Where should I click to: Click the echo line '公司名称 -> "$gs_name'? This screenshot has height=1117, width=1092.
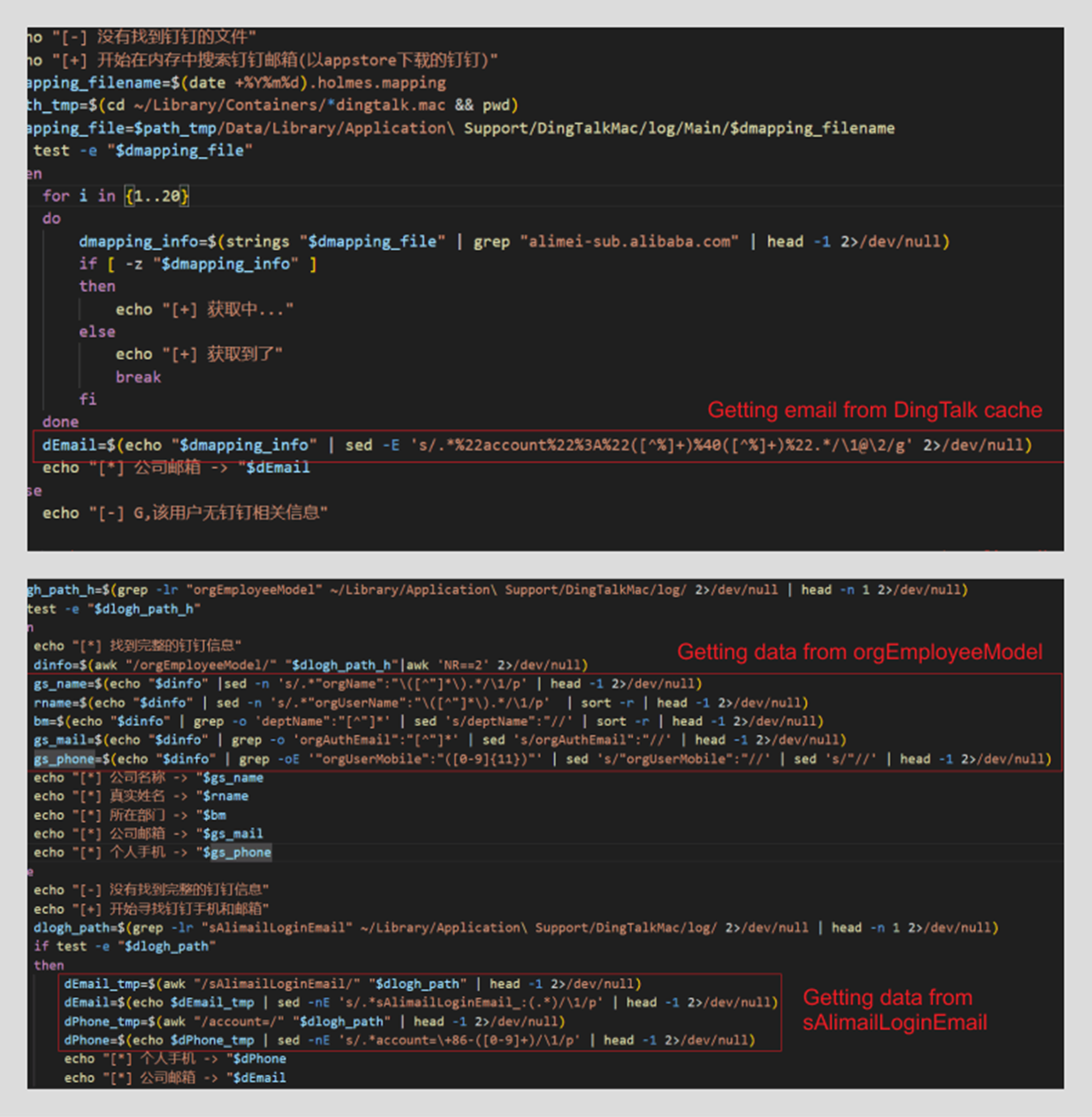[148, 778]
